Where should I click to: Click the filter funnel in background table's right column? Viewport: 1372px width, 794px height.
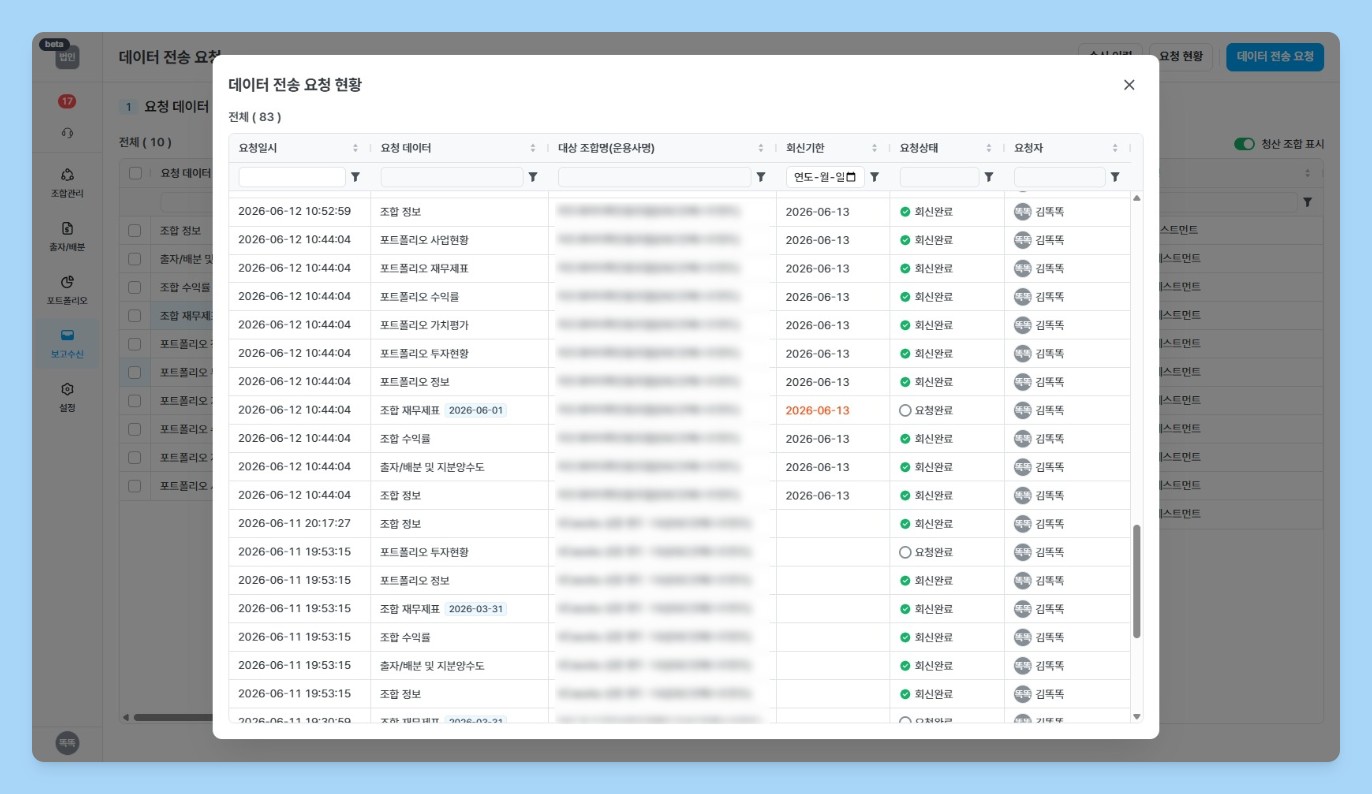[1307, 202]
